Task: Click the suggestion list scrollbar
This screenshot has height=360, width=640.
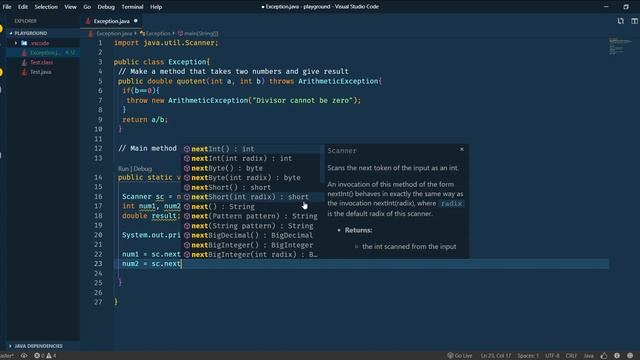Action: pyautogui.click(x=322, y=163)
